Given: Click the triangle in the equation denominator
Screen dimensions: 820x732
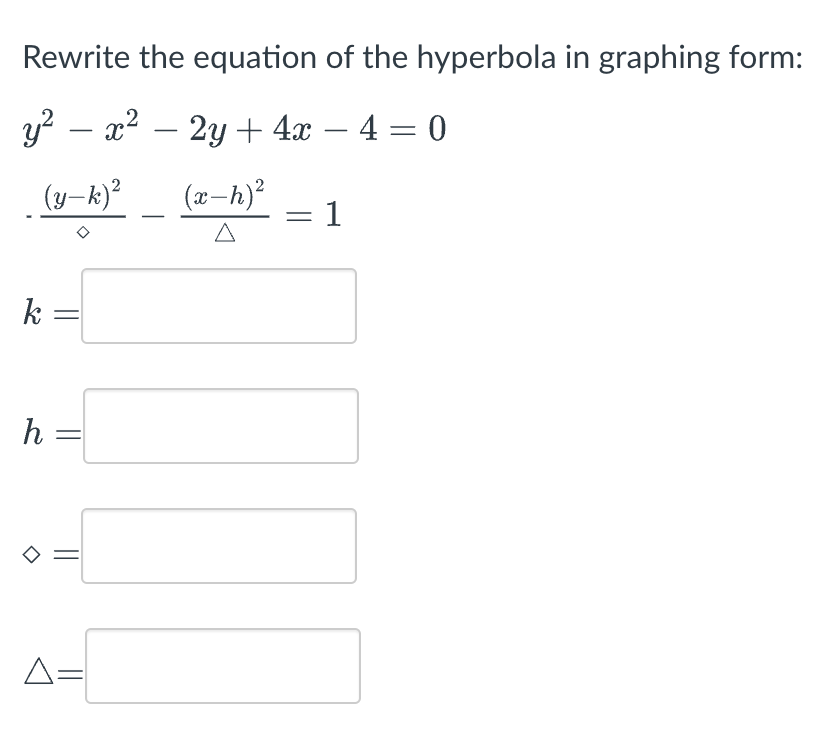Looking at the screenshot, I should click(226, 231).
